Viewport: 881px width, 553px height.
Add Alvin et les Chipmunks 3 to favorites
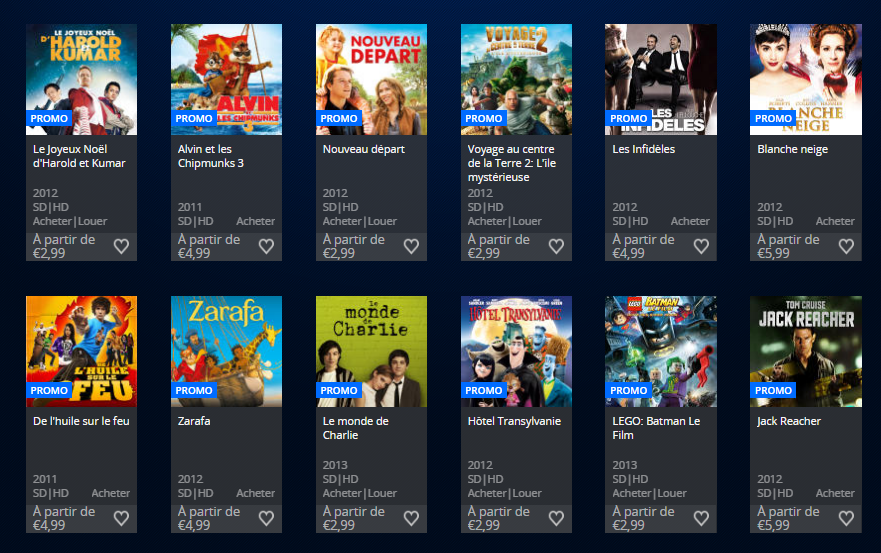point(266,246)
